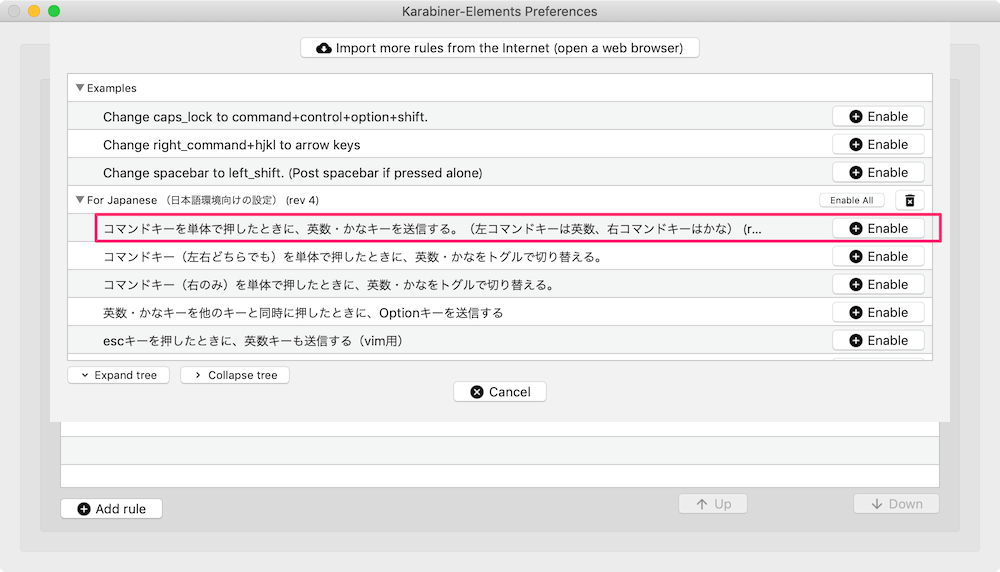Enable the 英数・かなキー Option key rule
Screen dimensions: 1000x572
click(878, 312)
